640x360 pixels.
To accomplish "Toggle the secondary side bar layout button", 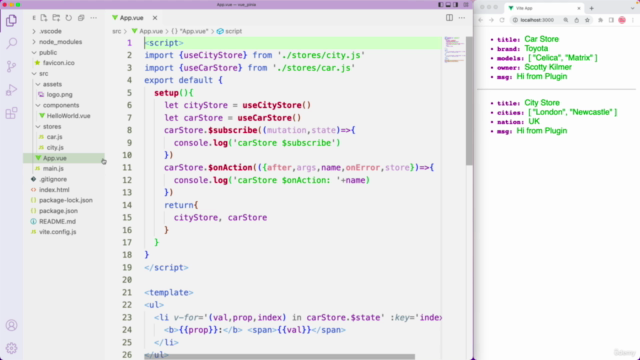I will coord(456,5).
